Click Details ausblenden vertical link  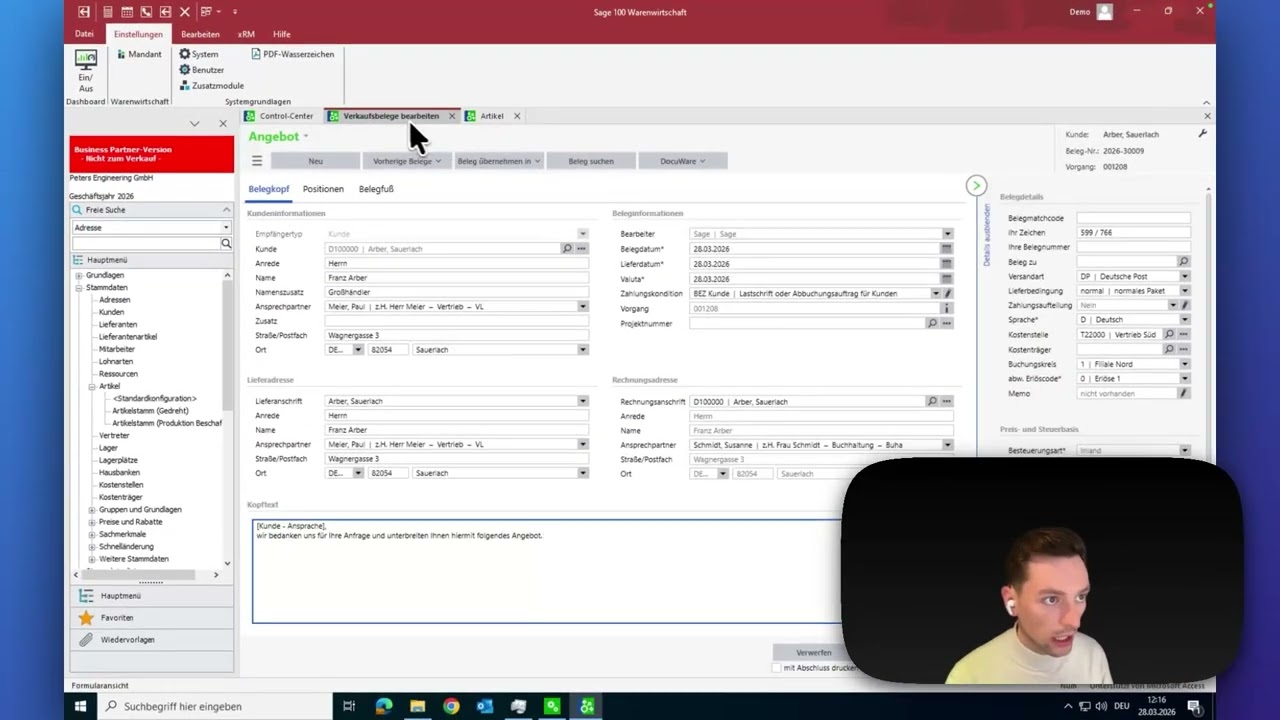pos(987,234)
